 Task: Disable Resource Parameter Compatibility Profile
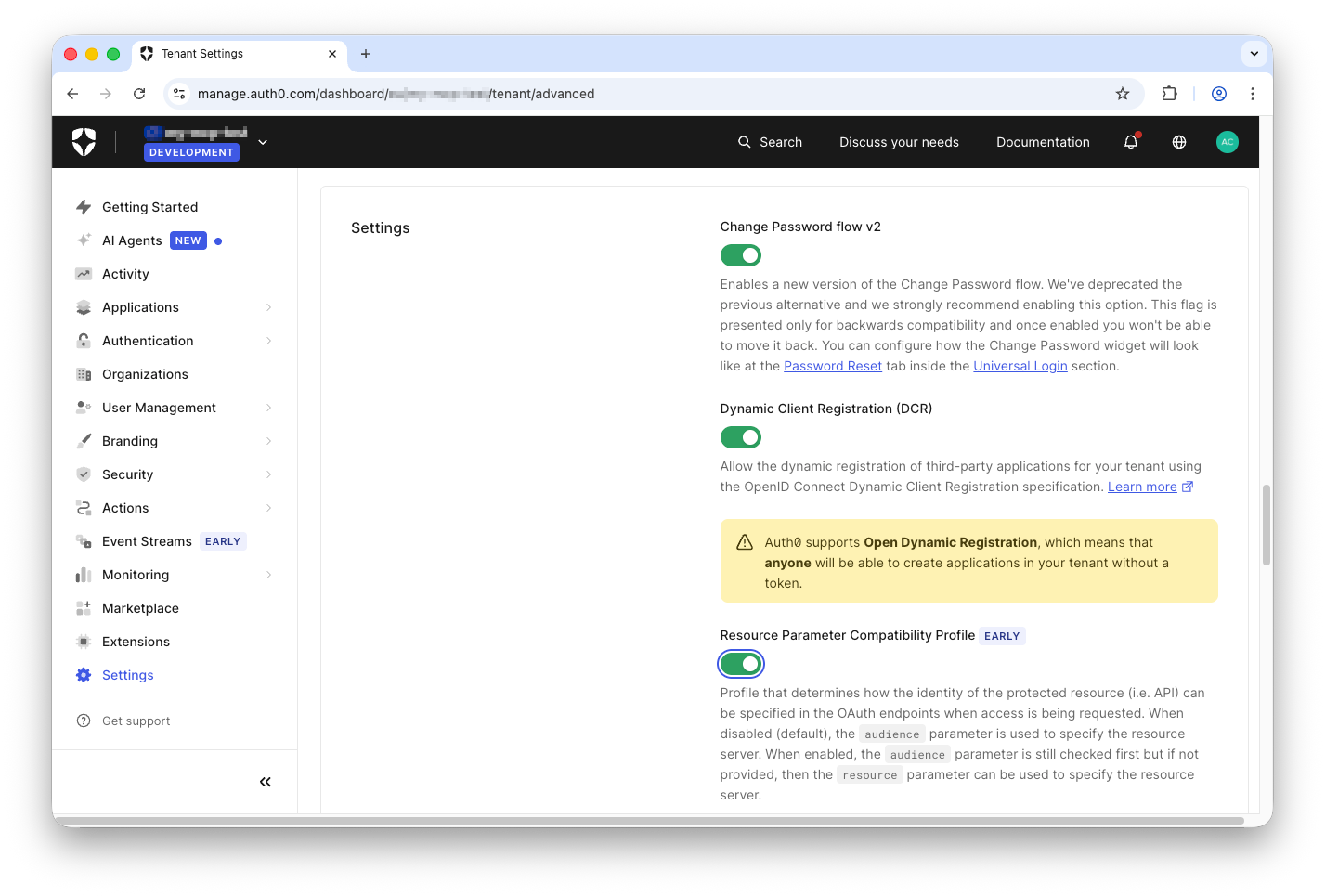pyautogui.click(x=740, y=663)
